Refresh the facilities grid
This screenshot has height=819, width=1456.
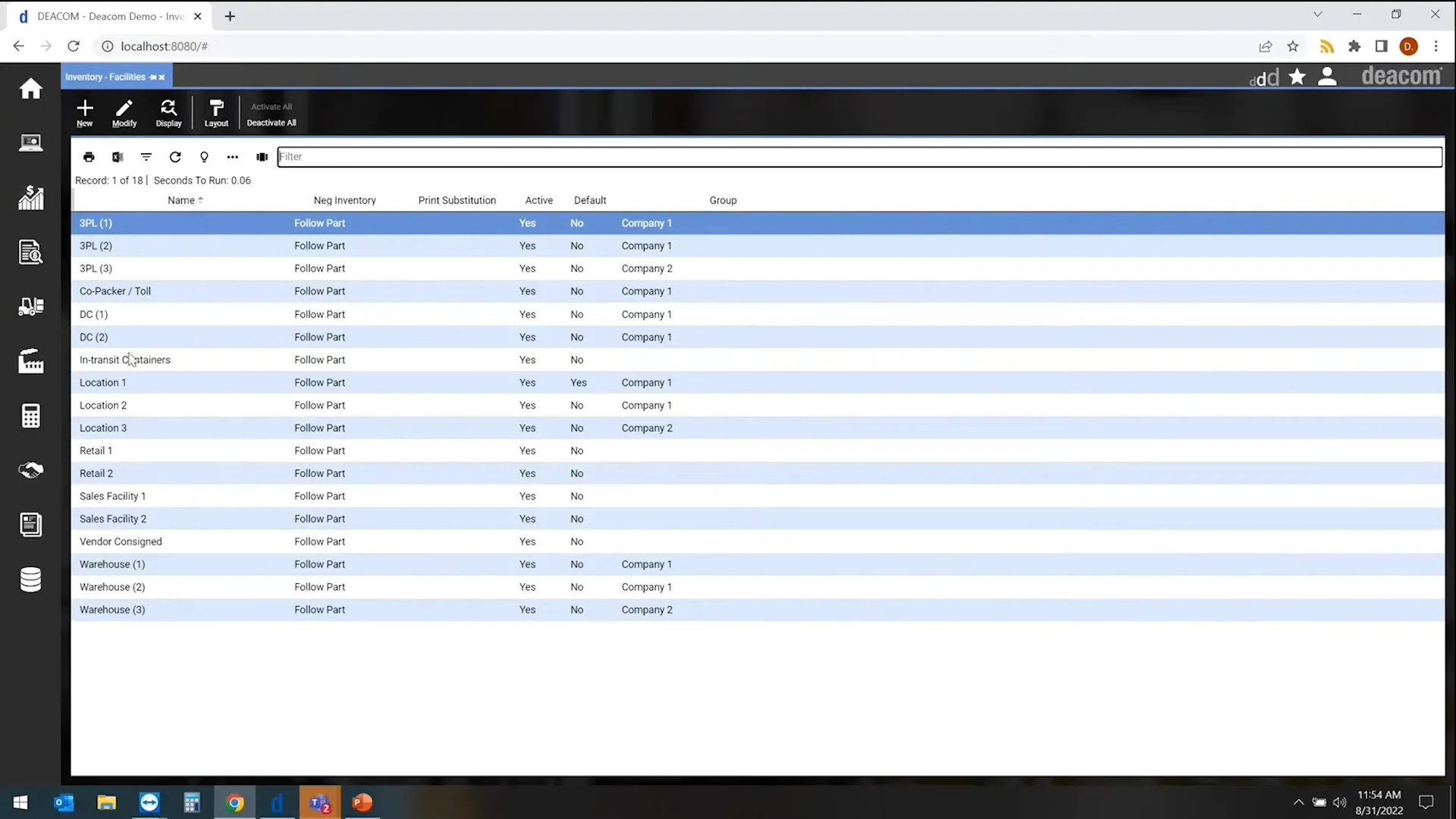pyautogui.click(x=175, y=157)
